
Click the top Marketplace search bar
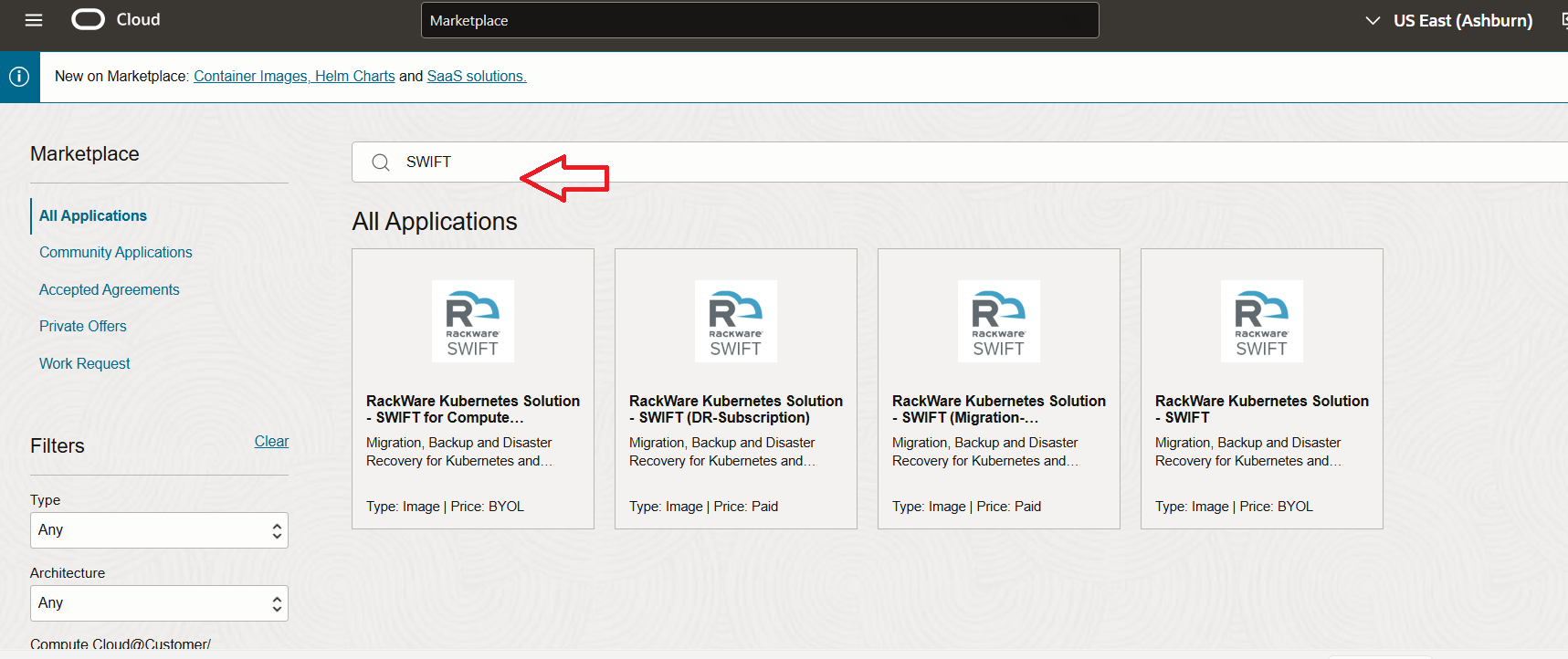click(x=760, y=20)
